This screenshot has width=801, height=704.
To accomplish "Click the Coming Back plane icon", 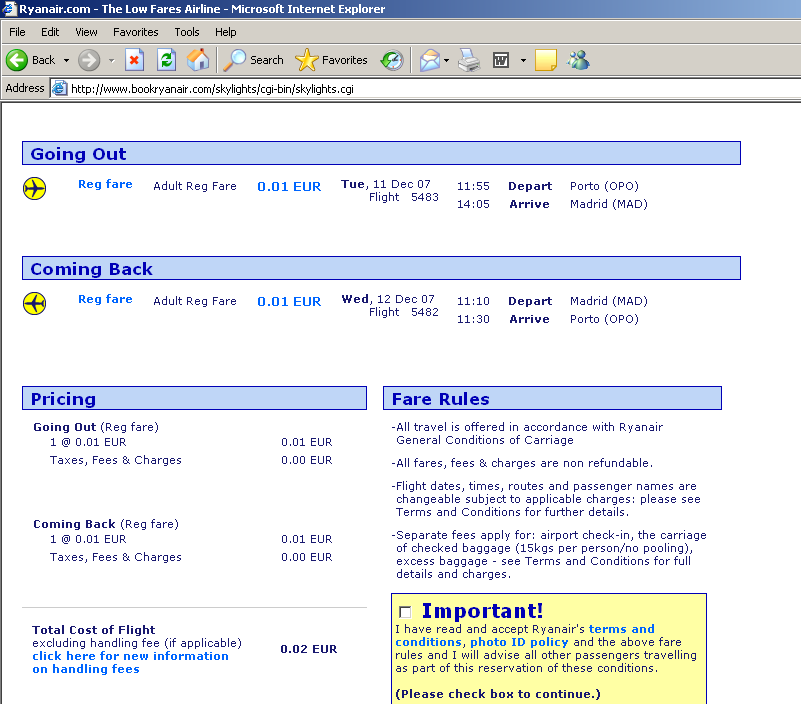I will [35, 303].
